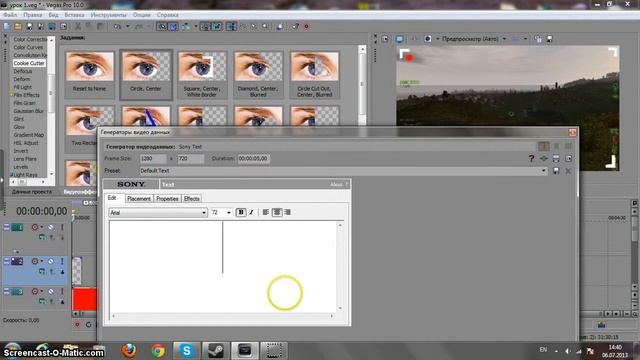640x360 pixels.
Task: Click the About link in Sony Text header
Action: [x=336, y=184]
